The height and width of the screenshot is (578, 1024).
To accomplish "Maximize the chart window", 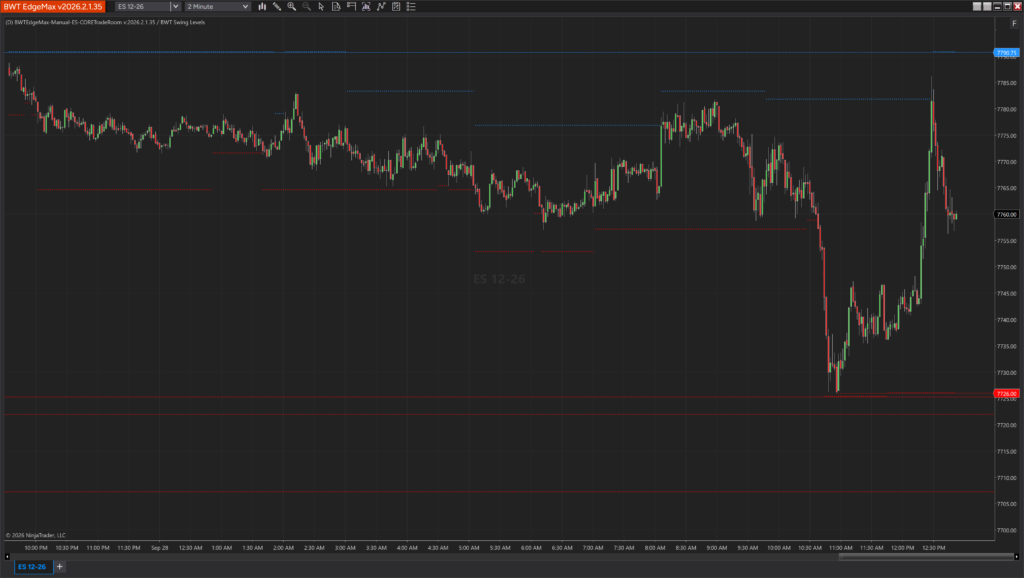I will (x=1007, y=7).
